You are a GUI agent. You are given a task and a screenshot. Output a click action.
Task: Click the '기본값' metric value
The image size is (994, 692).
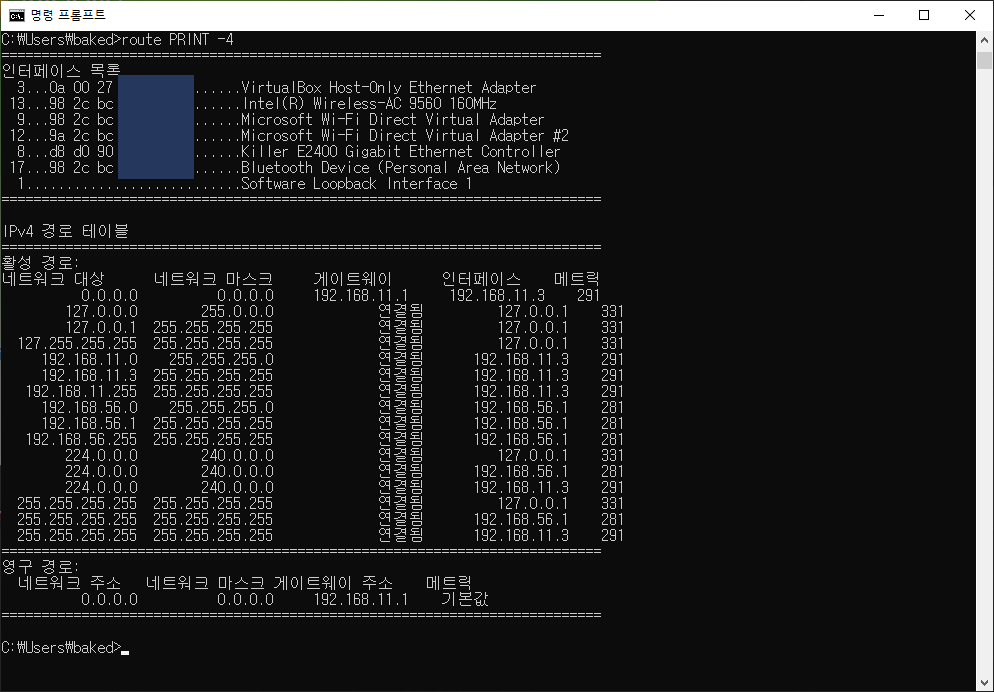[x=465, y=599]
